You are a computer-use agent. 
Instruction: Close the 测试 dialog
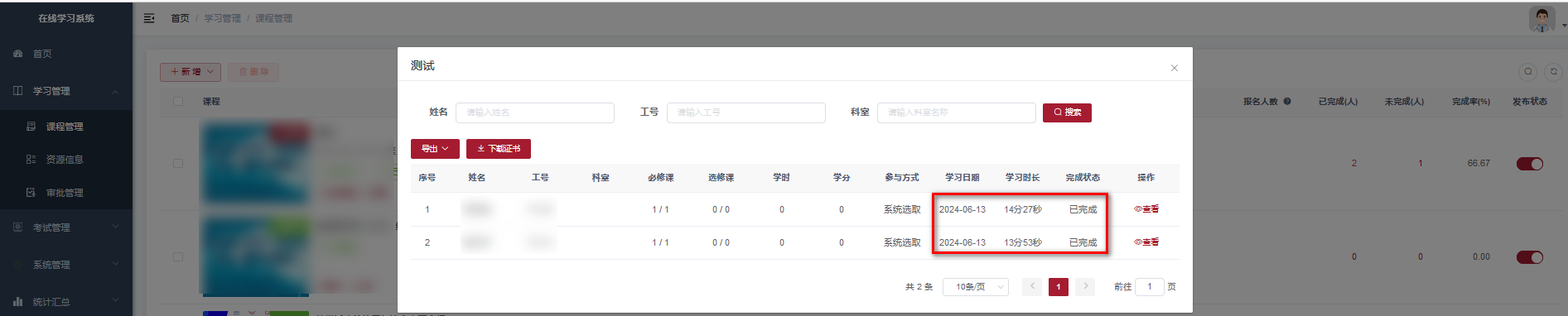click(1174, 68)
